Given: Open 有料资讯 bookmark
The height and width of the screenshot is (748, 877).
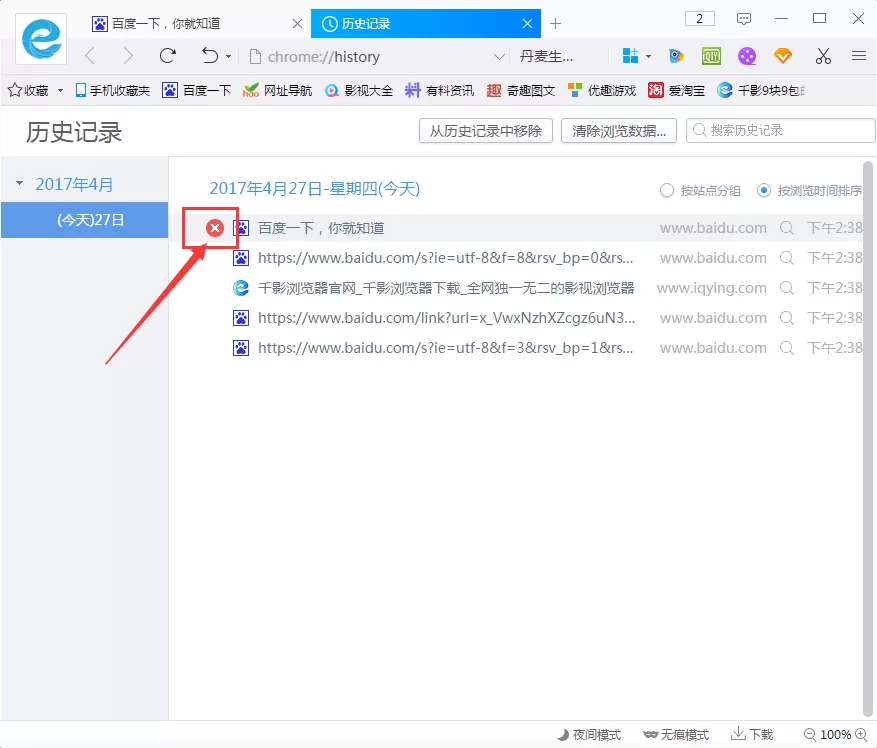Looking at the screenshot, I should pos(439,90).
